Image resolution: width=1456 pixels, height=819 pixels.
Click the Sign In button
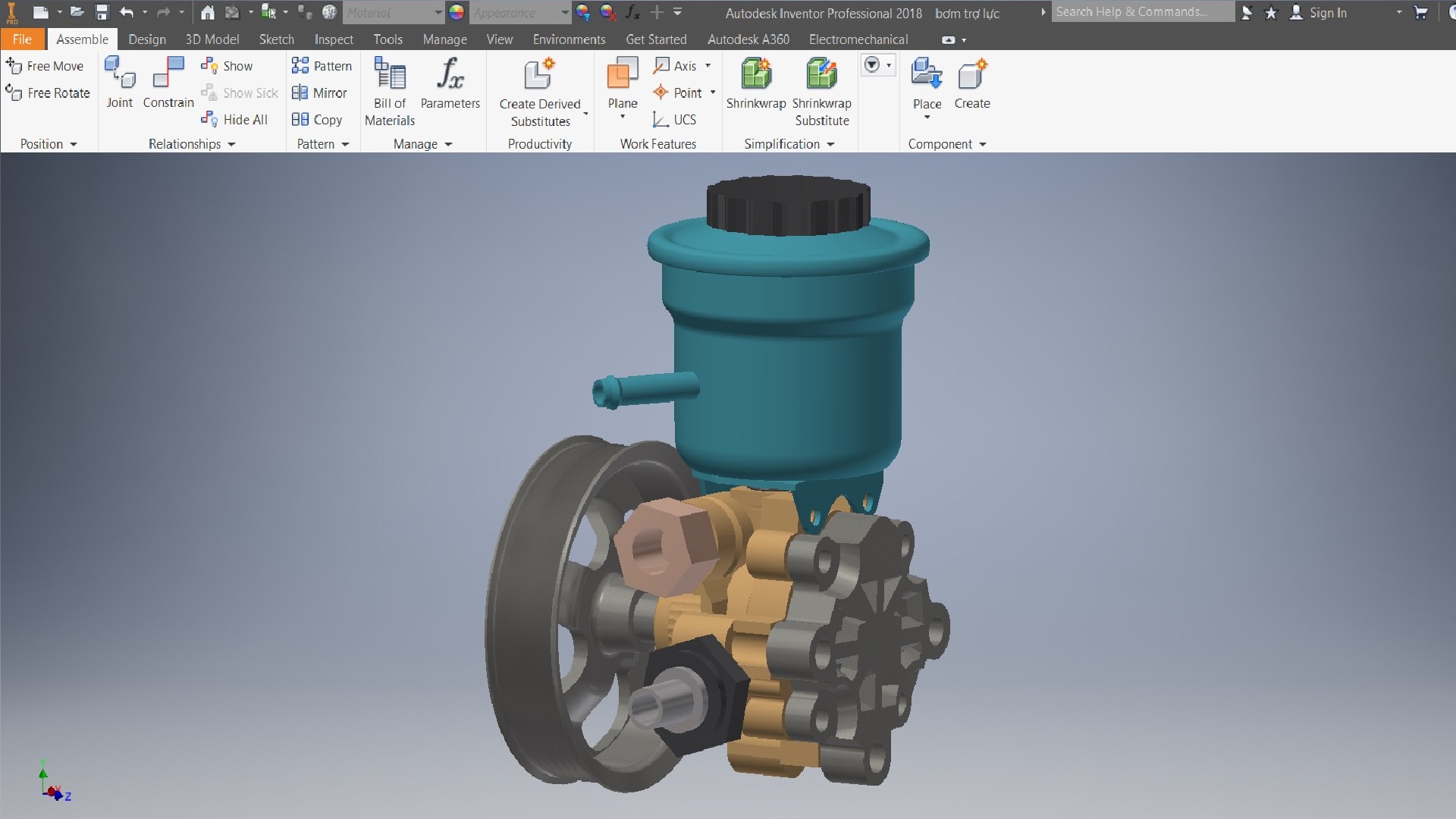pyautogui.click(x=1319, y=12)
